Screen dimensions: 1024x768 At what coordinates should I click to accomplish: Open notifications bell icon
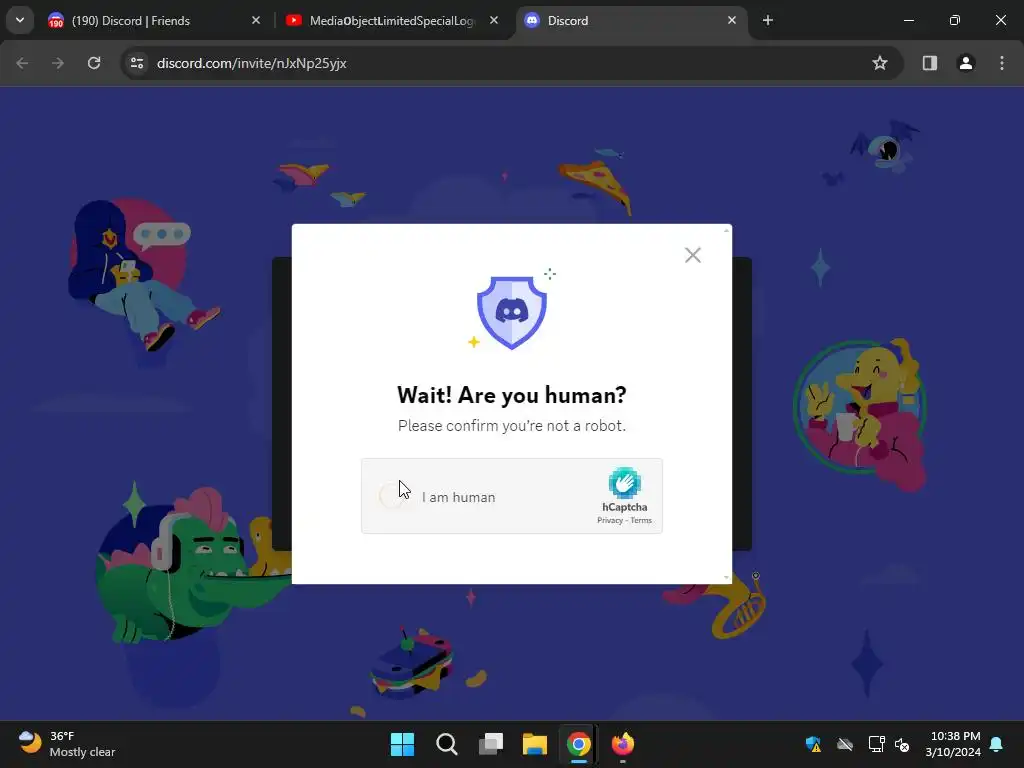(997, 744)
